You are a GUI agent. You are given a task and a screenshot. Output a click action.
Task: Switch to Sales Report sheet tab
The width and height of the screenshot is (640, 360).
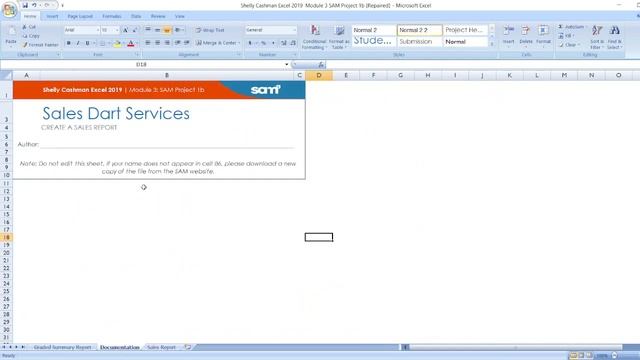pyautogui.click(x=161, y=347)
